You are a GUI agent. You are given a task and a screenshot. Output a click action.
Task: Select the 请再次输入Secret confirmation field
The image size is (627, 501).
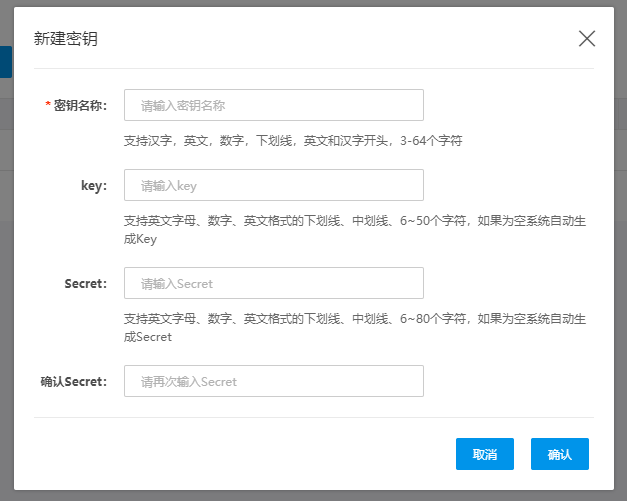click(273, 381)
